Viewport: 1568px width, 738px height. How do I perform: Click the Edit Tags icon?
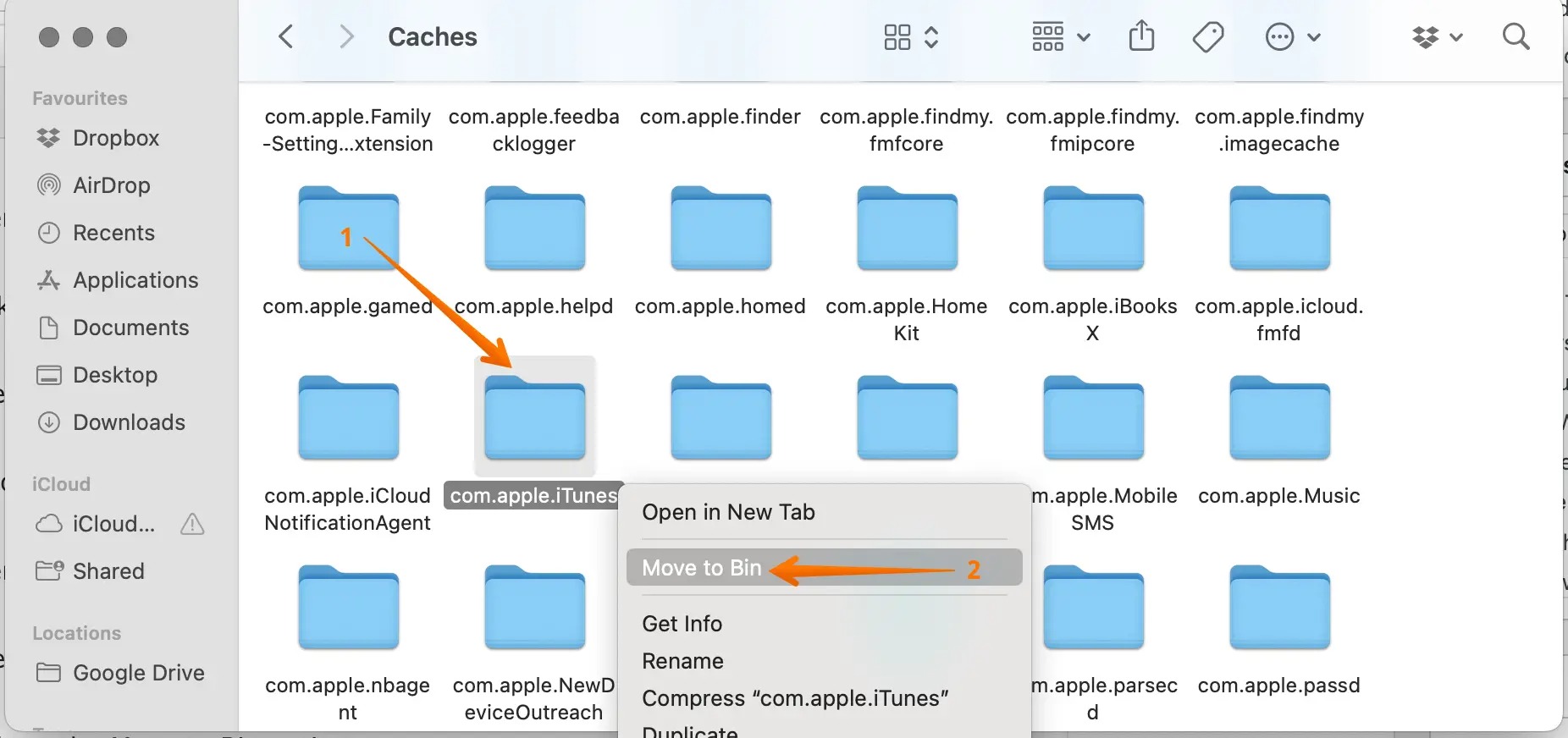1208,37
